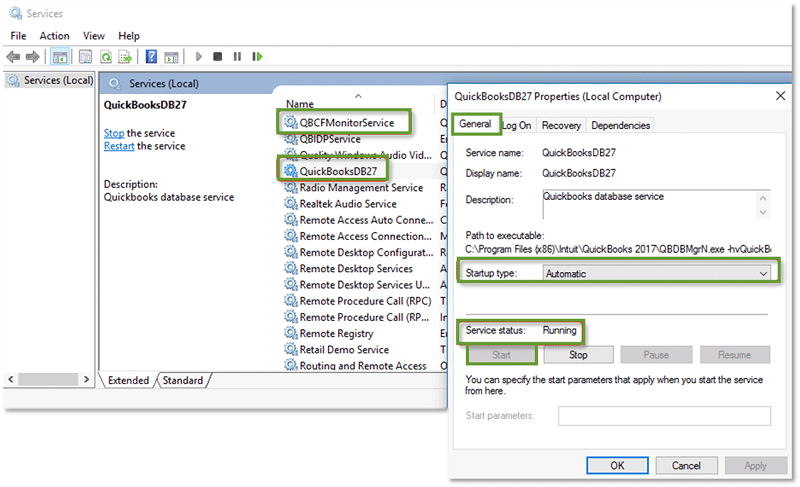Click the Export List toolbar icon
The image size is (800, 487).
pos(125,57)
